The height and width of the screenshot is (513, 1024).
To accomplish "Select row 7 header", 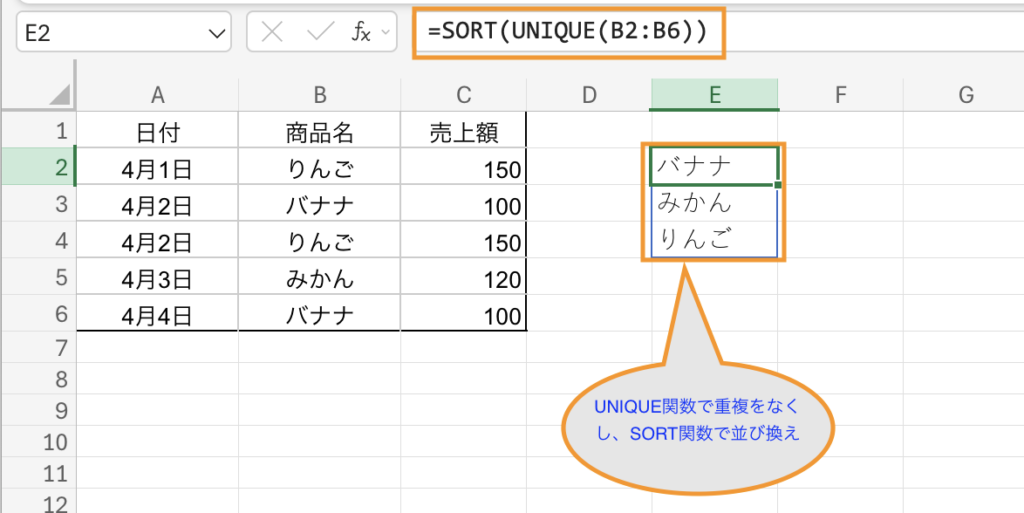I will click(60, 348).
